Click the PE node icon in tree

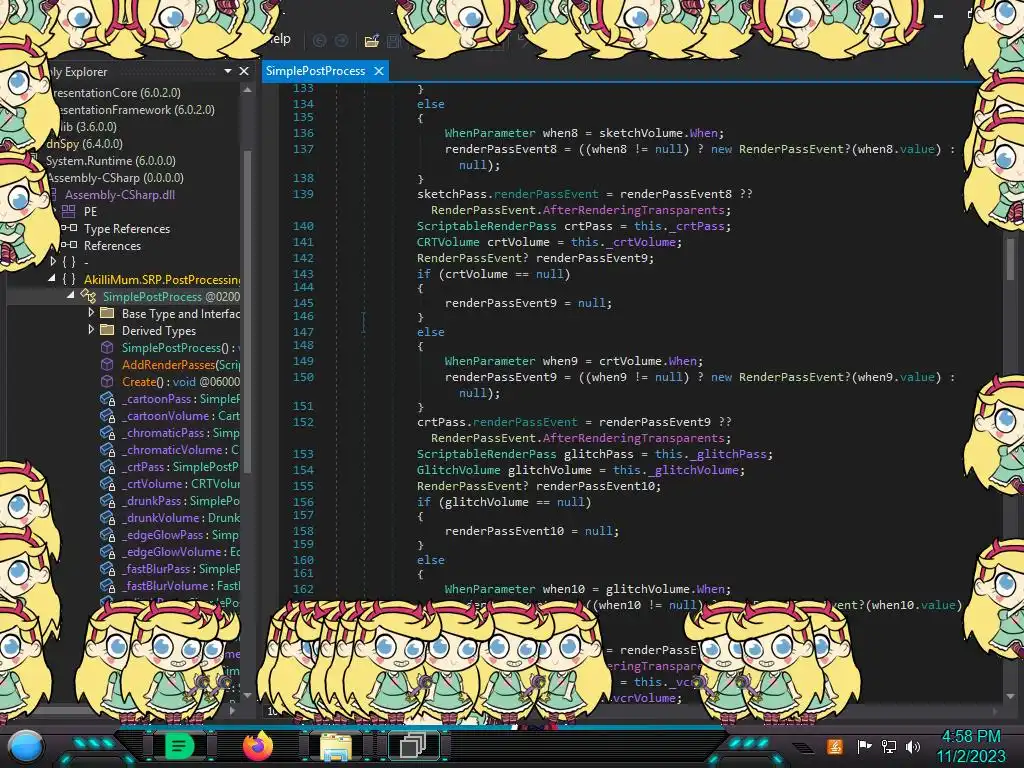69,211
